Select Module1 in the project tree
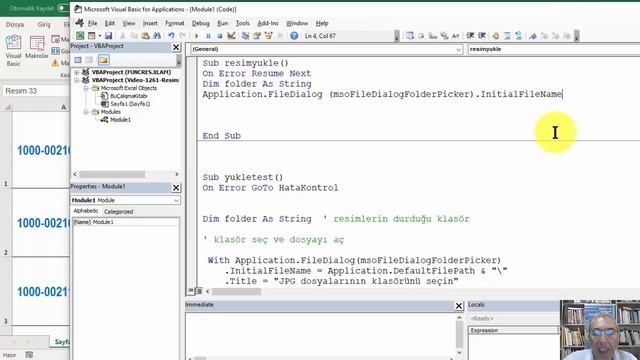 (x=120, y=120)
